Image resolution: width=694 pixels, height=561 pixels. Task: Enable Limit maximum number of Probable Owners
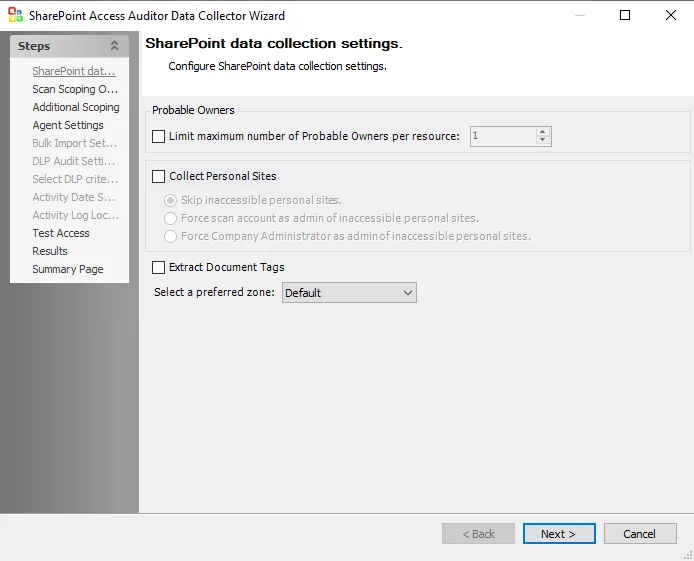(158, 136)
